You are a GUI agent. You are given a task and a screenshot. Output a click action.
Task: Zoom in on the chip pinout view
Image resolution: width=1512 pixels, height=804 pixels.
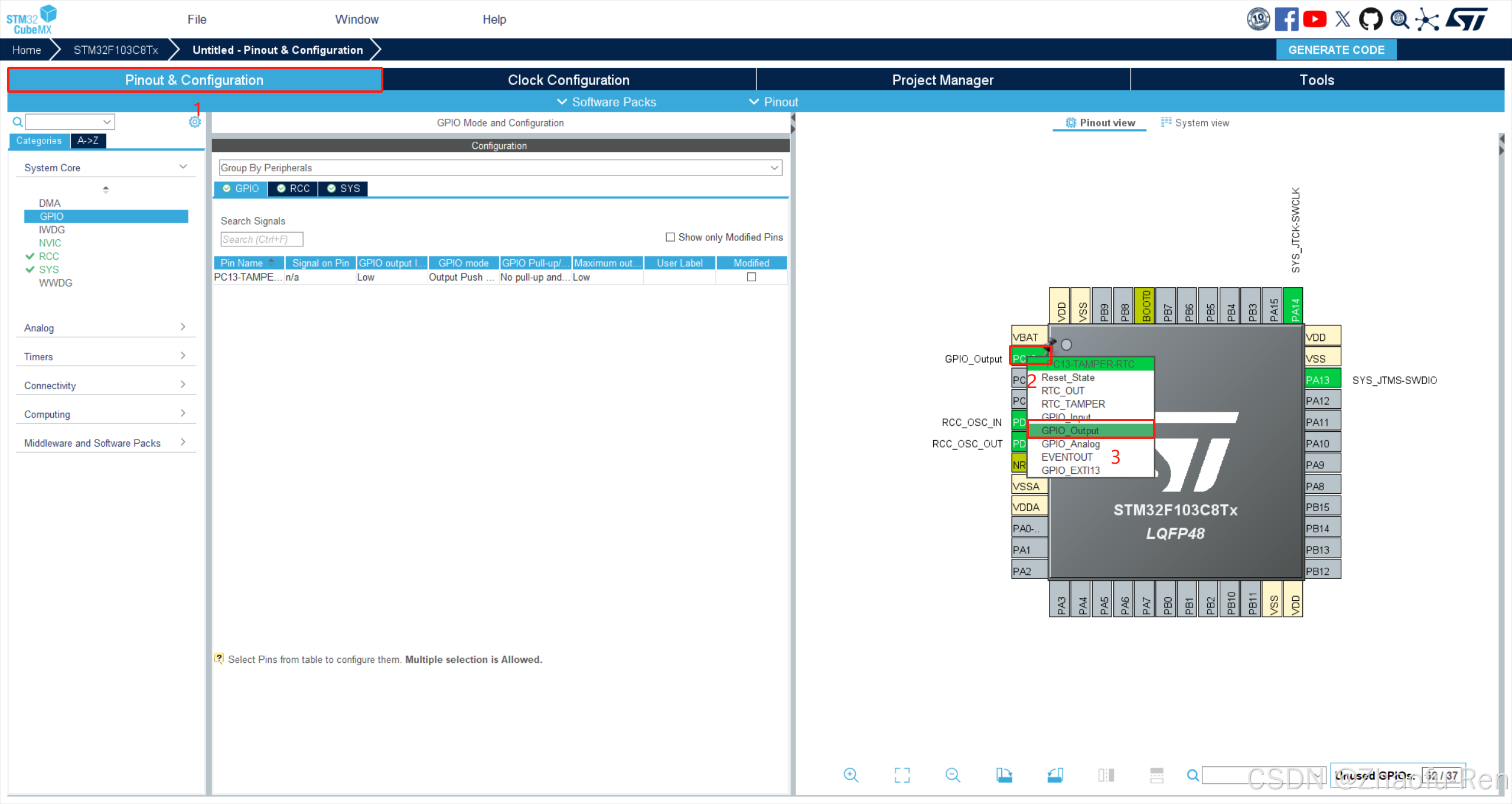(850, 775)
